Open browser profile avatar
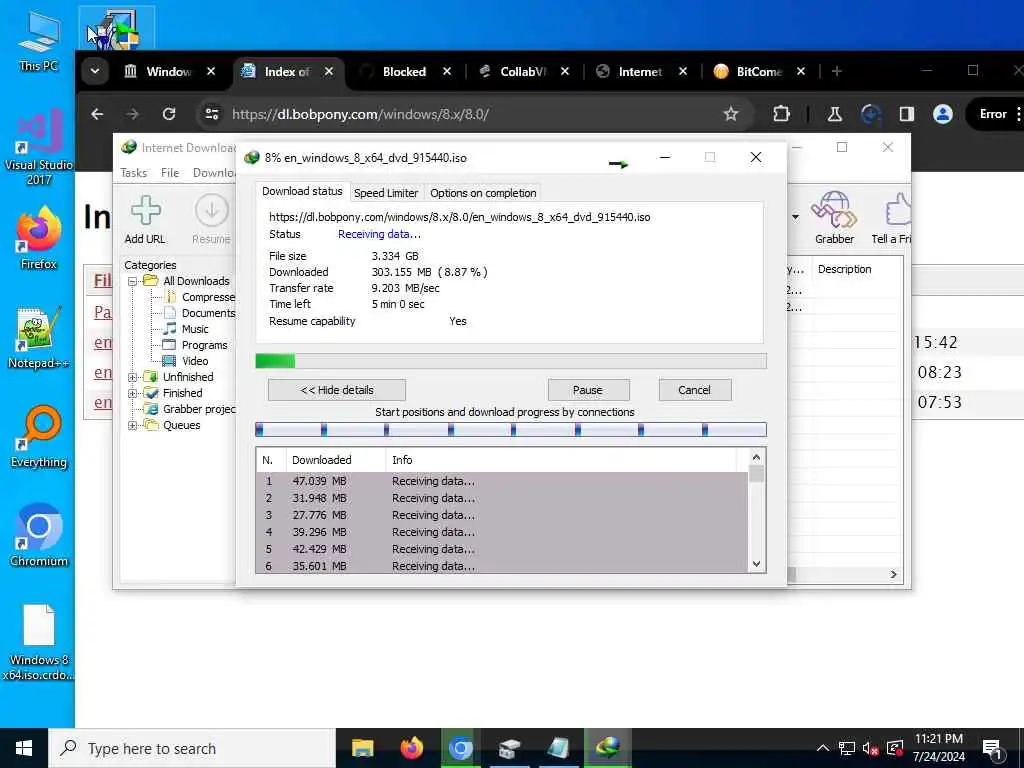This screenshot has height=768, width=1024. (x=942, y=114)
